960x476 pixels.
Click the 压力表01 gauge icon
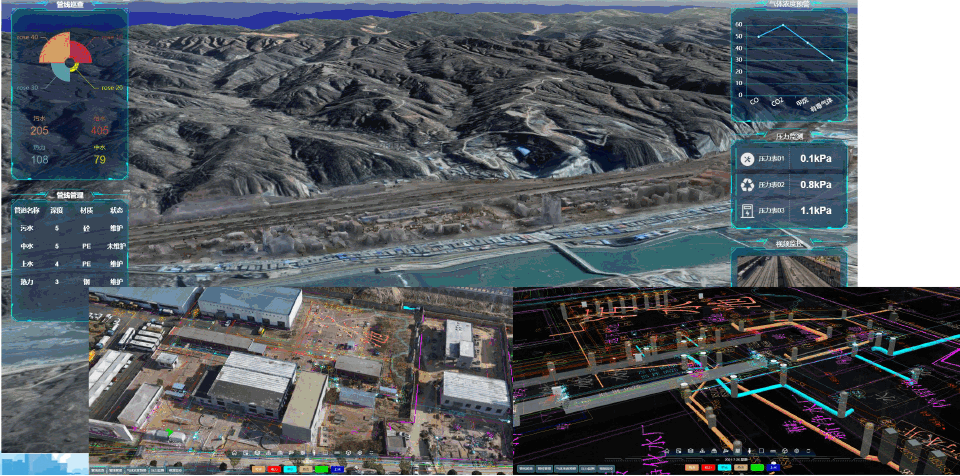[x=747, y=158]
